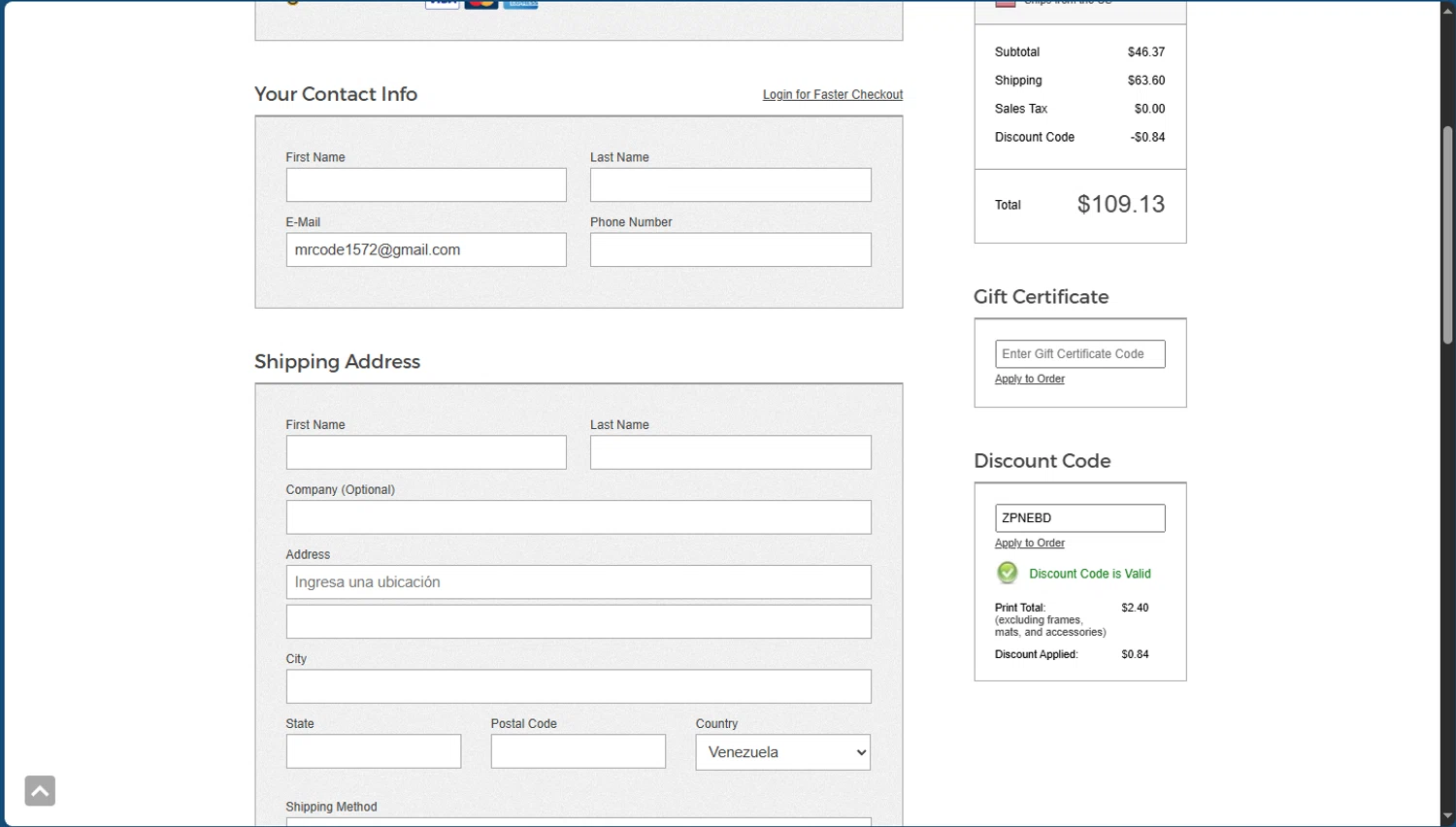Open the Country dropdown showing Venezuela
This screenshot has width=1456, height=827.
click(782, 752)
